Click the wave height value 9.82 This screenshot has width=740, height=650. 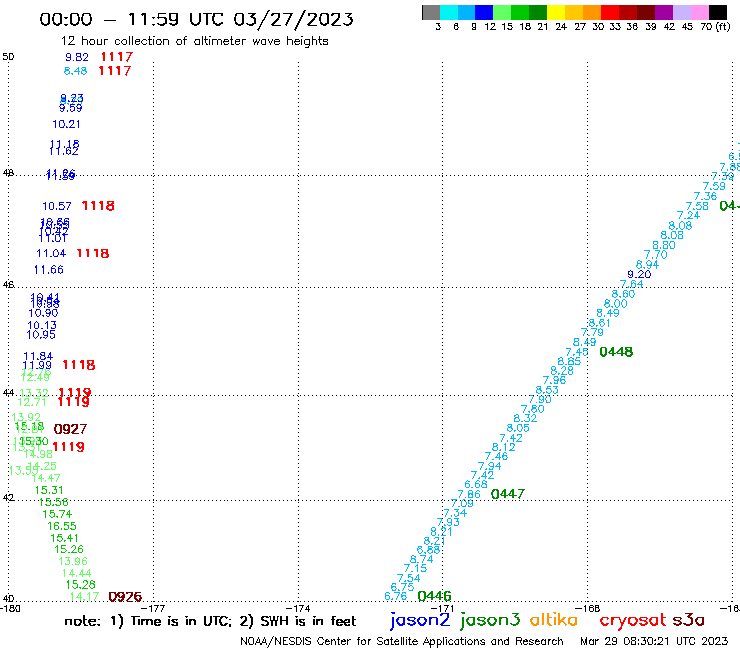pyautogui.click(x=77, y=57)
